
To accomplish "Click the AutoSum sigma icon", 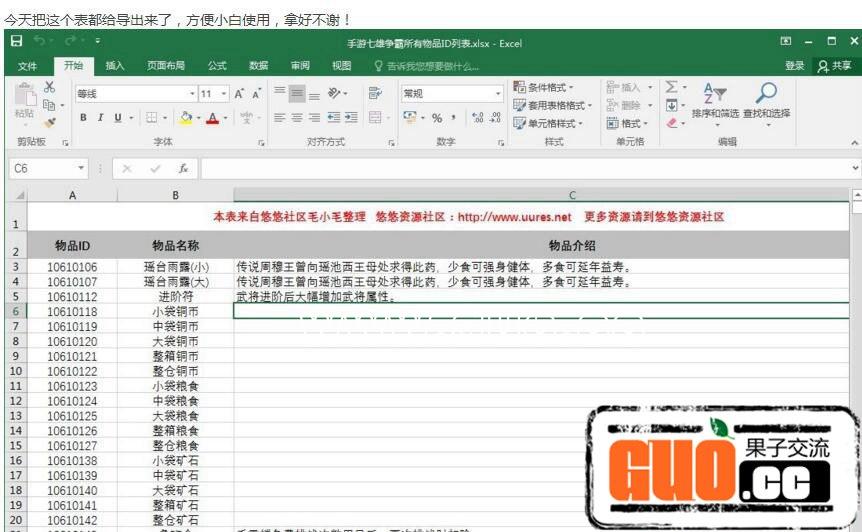I will click(x=671, y=87).
